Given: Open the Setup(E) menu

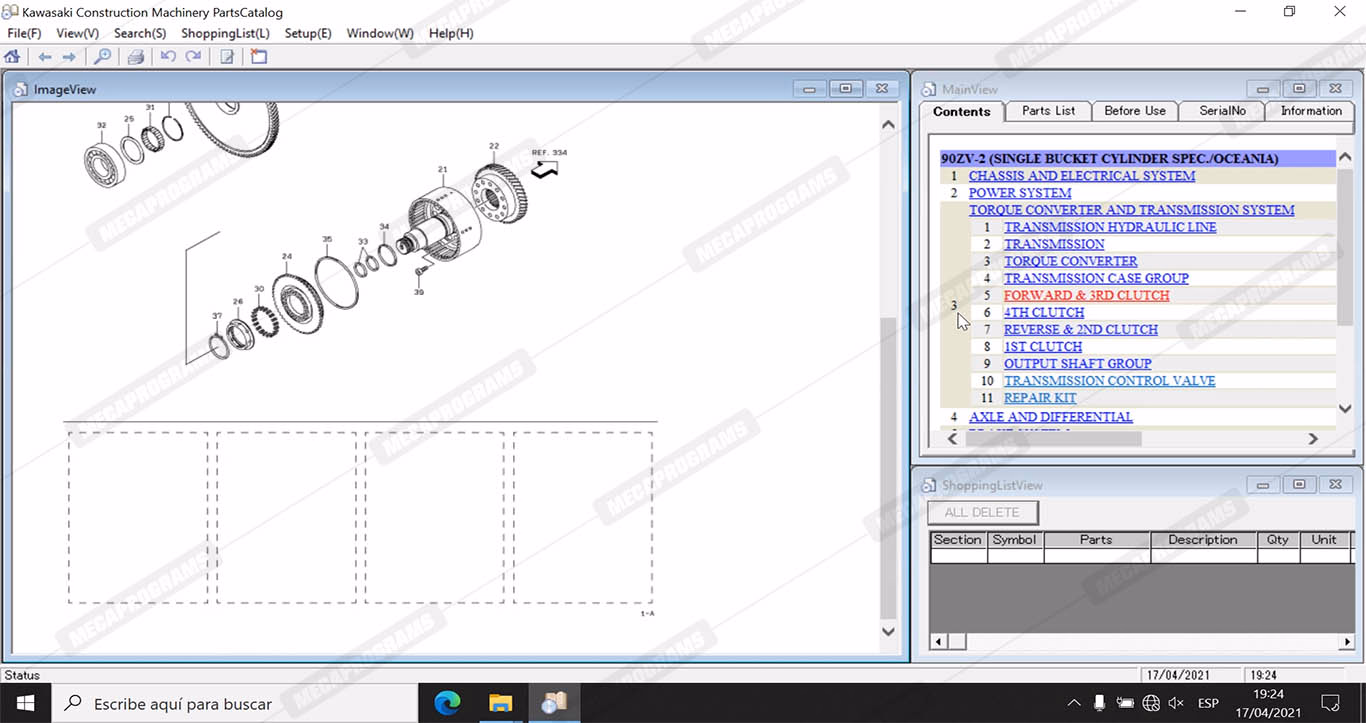Looking at the screenshot, I should click(308, 33).
